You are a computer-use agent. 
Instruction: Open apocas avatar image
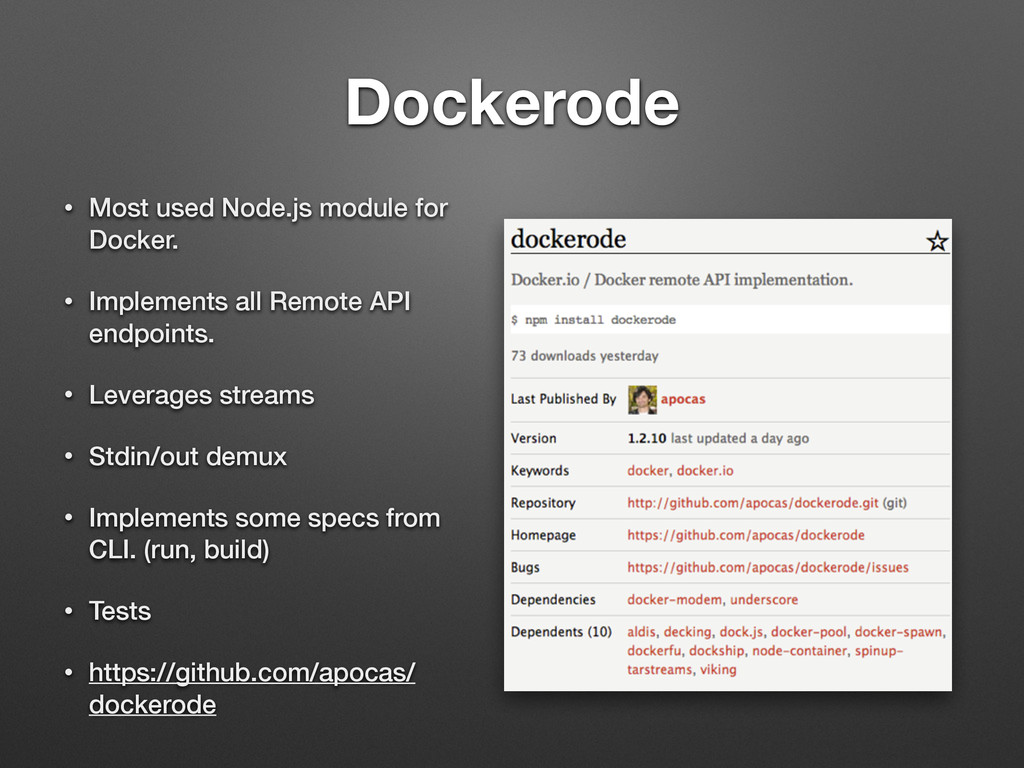coord(642,400)
